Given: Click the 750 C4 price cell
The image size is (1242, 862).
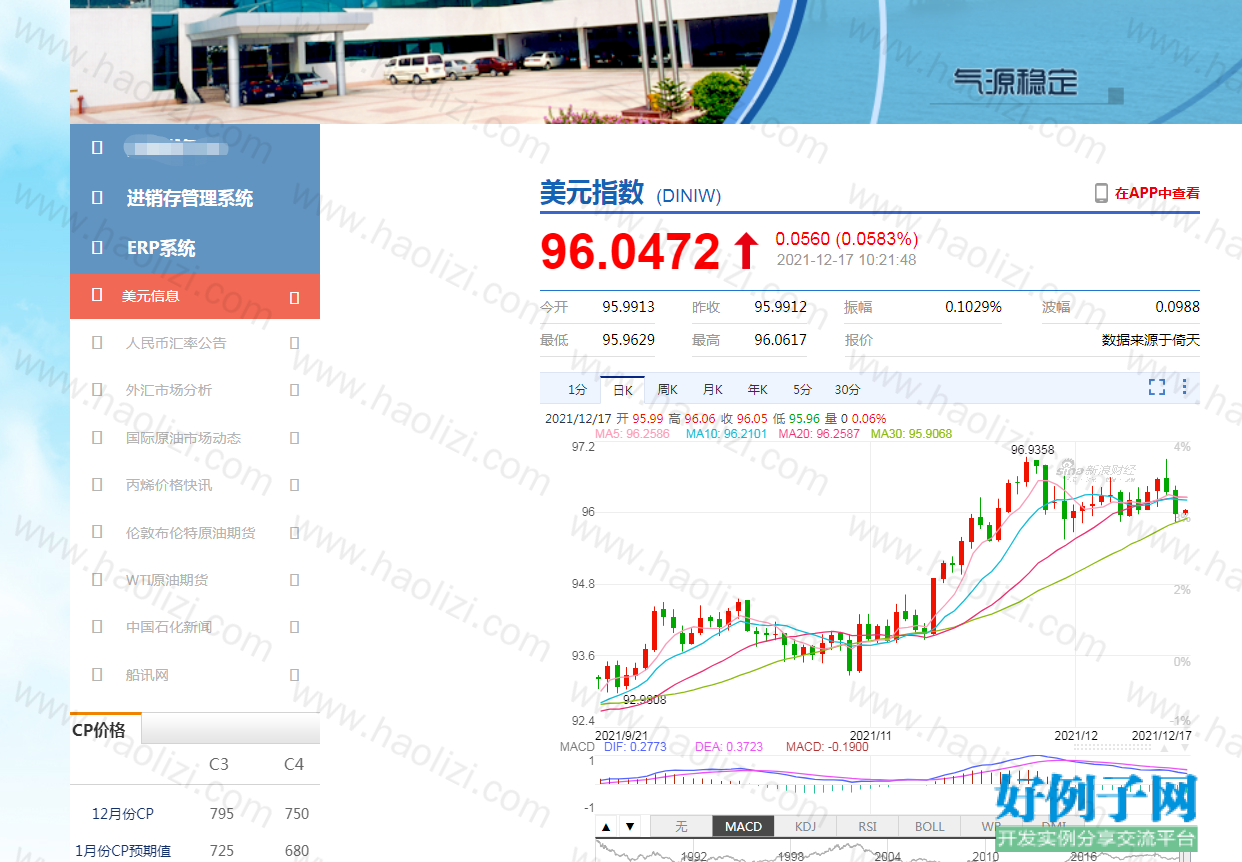Looking at the screenshot, I should pyautogui.click(x=297, y=814).
